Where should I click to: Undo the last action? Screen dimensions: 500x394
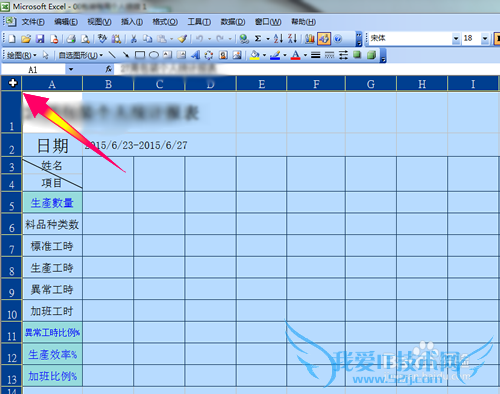[199, 39]
